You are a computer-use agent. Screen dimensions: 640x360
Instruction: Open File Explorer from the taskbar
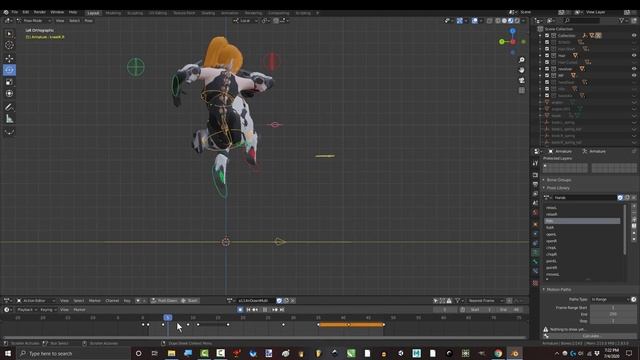[x=171, y=353]
